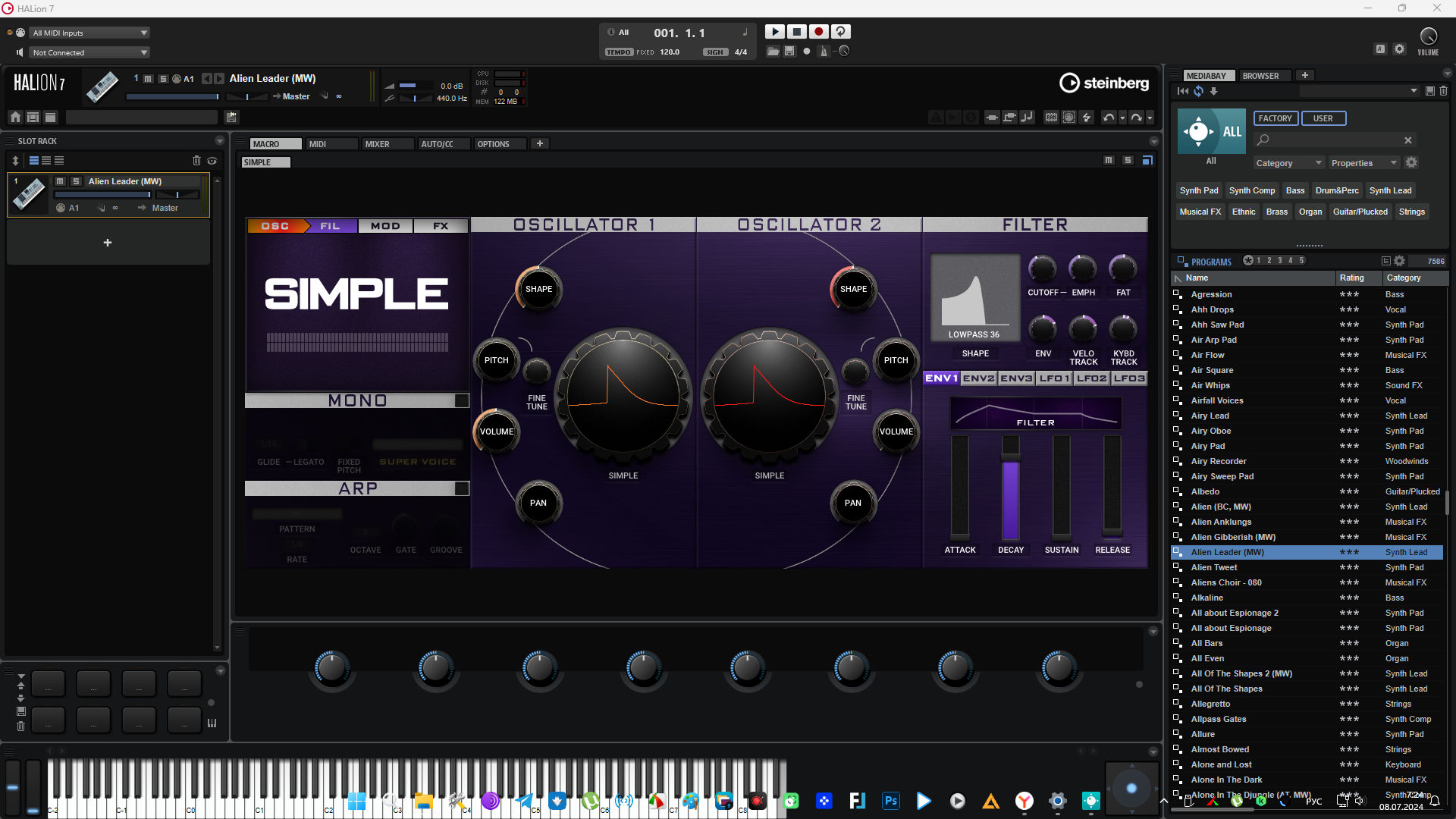
Task: Select the LFO1 modulation tab
Action: tap(1054, 378)
